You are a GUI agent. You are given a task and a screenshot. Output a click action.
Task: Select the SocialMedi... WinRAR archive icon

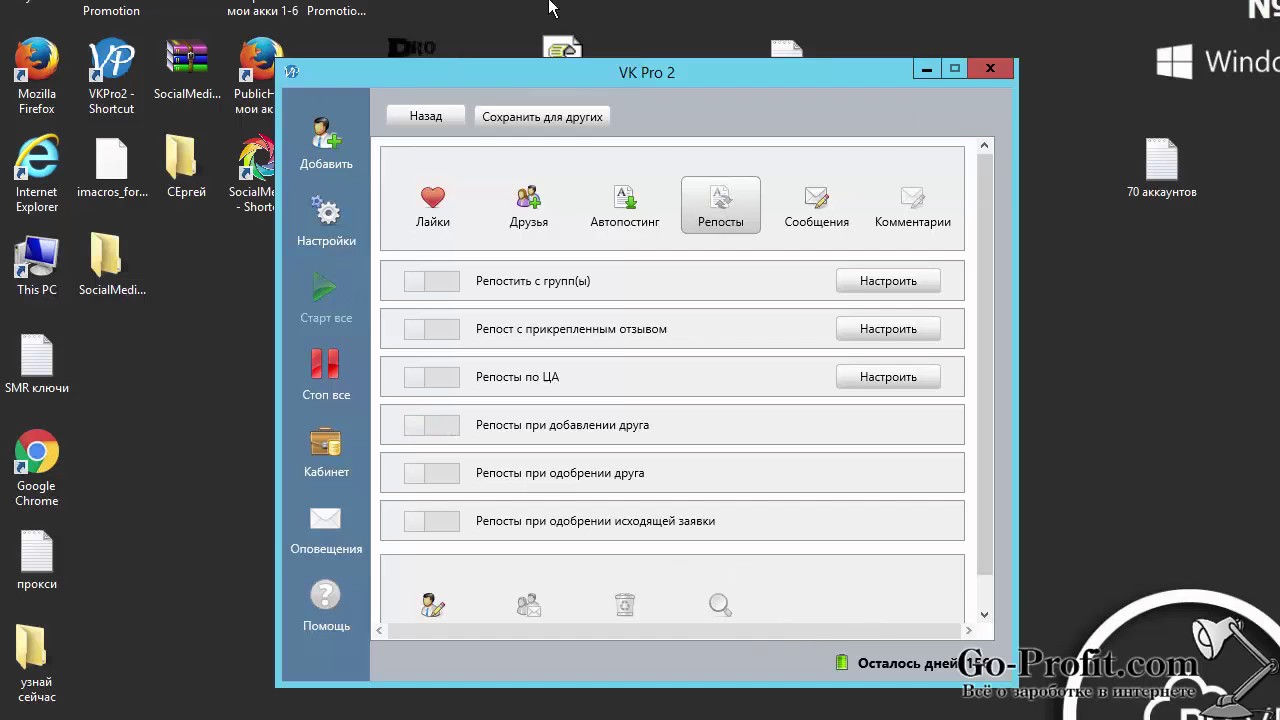click(x=187, y=70)
